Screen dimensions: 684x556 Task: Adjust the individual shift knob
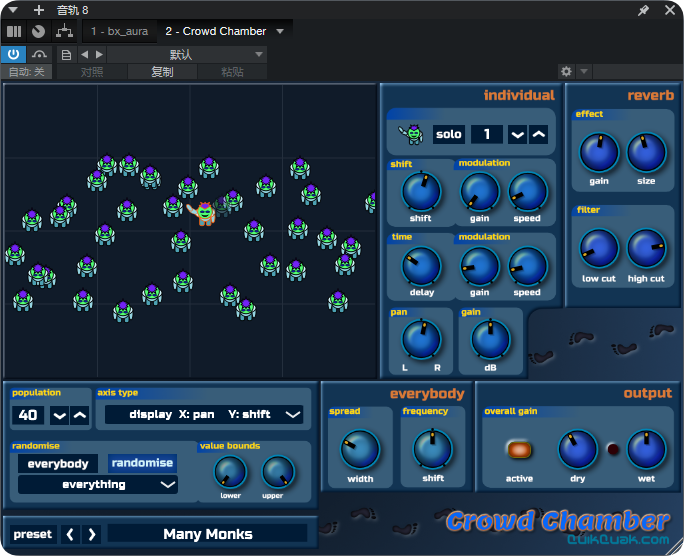coord(421,191)
